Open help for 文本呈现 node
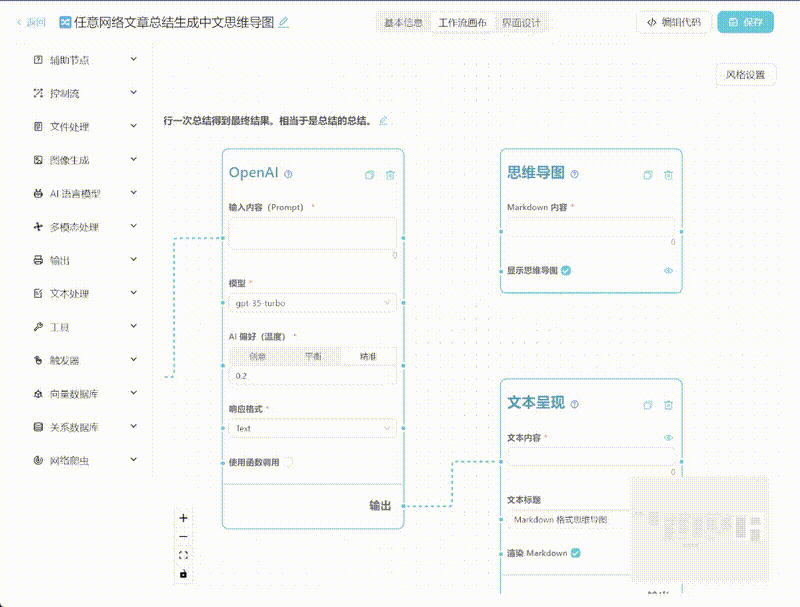The image size is (800, 607). point(574,404)
